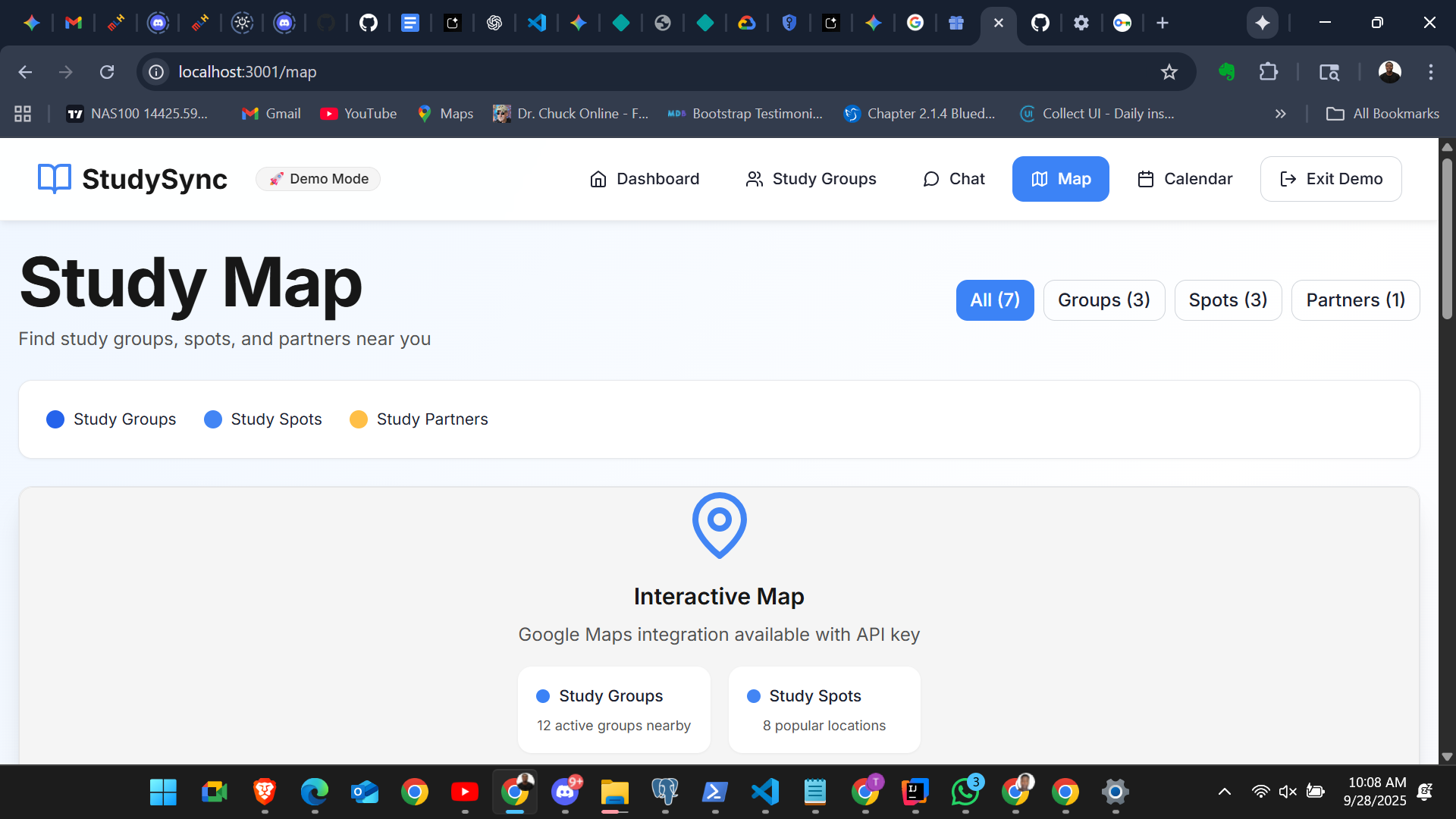Click the yellow Study Partners legend dot
The image size is (1456, 819).
click(x=359, y=419)
